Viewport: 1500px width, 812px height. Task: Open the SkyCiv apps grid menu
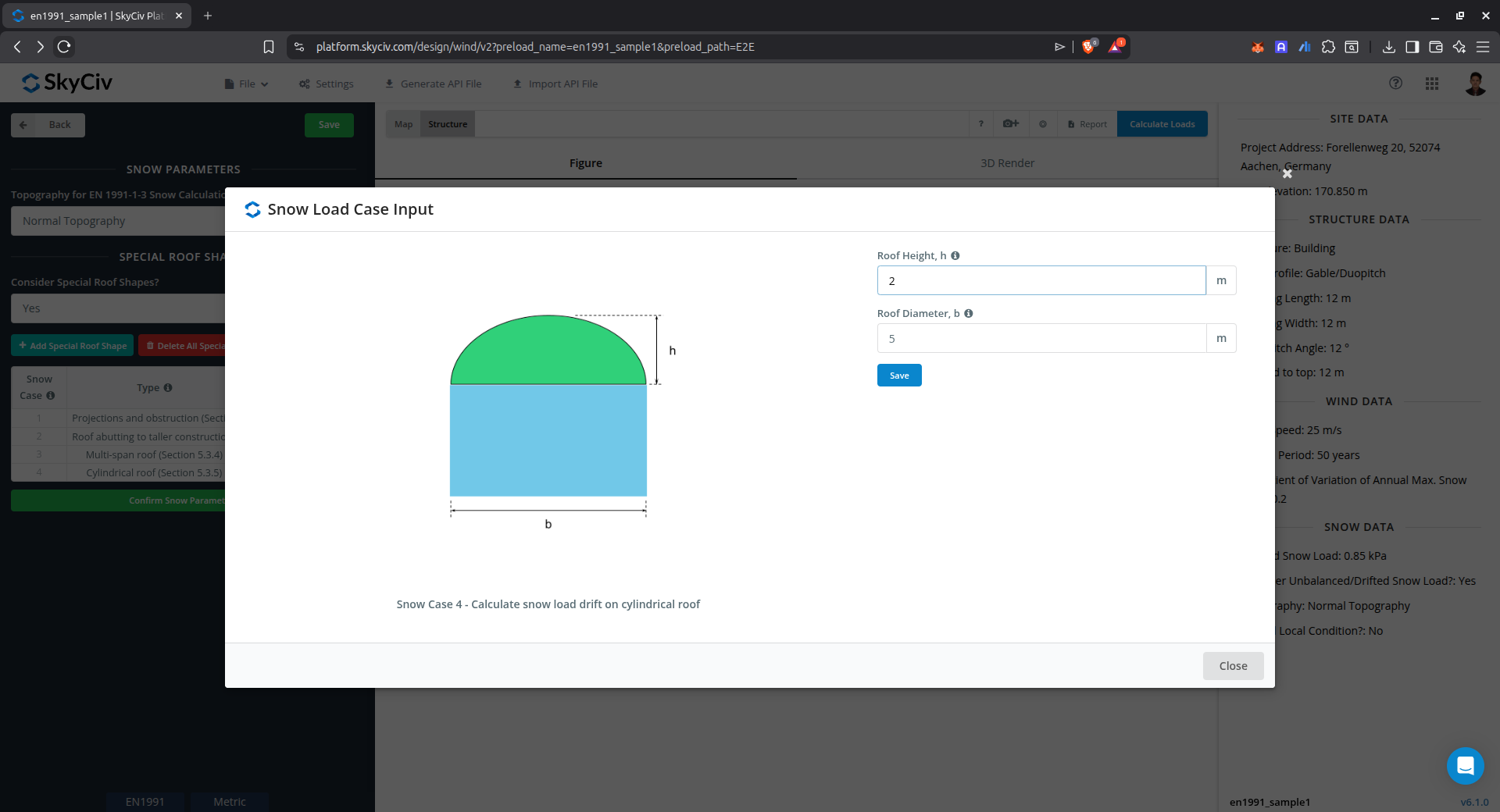click(1432, 84)
